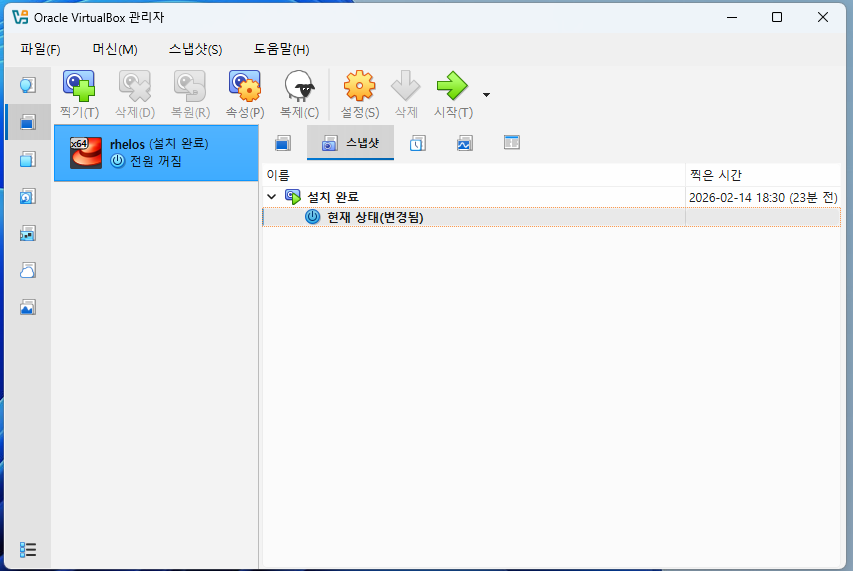This screenshot has width=853, height=571.
Task: Open the Media manager sidebar tool
Action: pos(28,196)
